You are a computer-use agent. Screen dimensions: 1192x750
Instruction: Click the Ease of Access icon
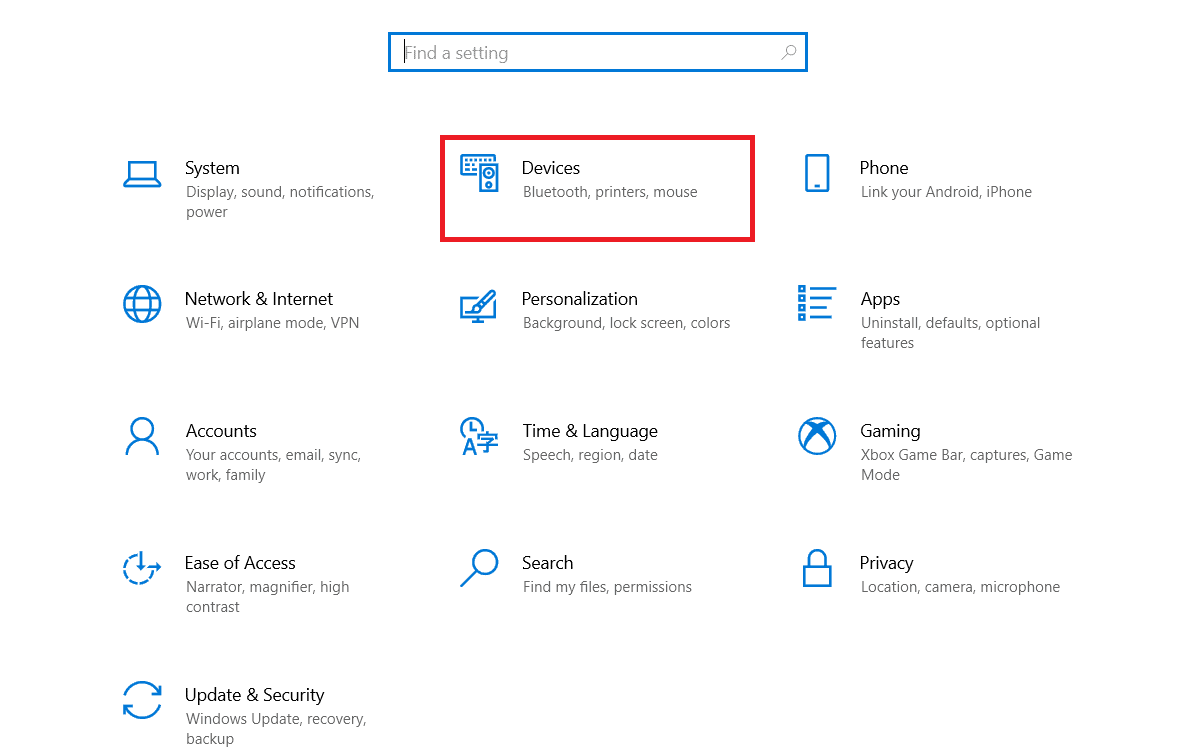point(143,568)
